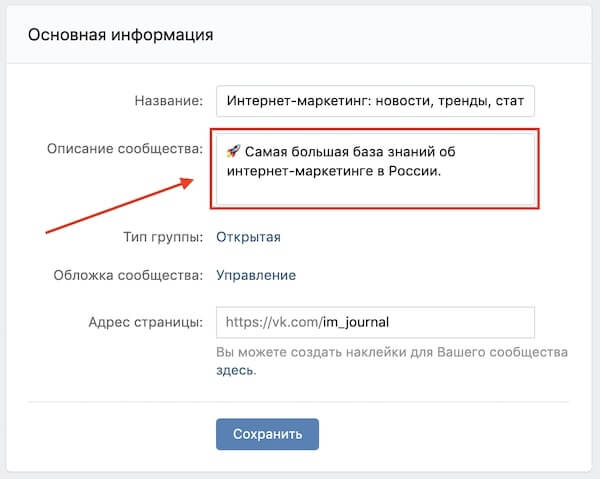Open the "Управление" cover settings link
The width and height of the screenshot is (600, 479).
256,275
